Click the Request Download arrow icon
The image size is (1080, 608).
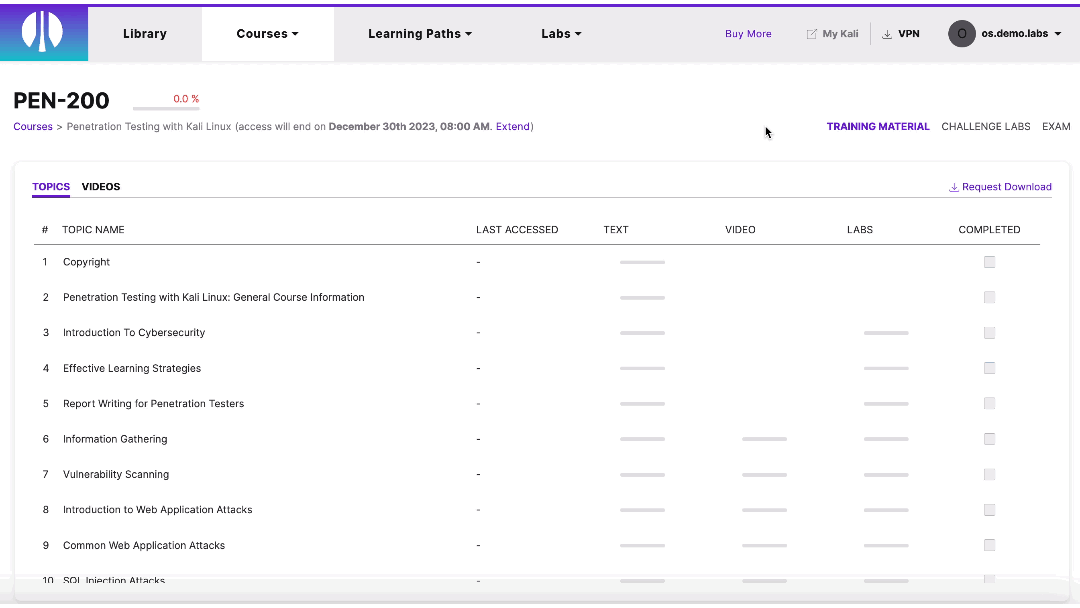(x=953, y=187)
